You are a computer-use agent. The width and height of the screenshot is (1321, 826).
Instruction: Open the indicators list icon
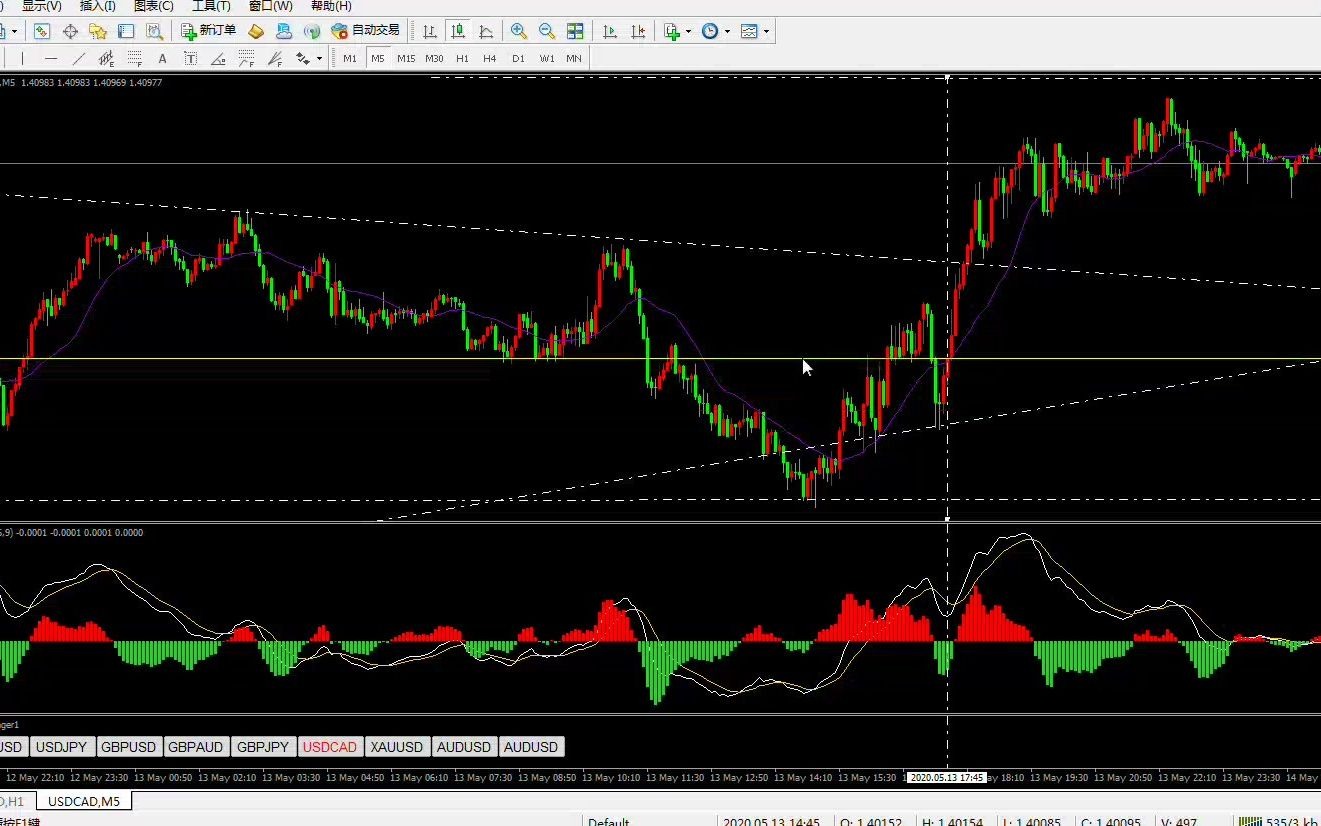tap(672, 31)
